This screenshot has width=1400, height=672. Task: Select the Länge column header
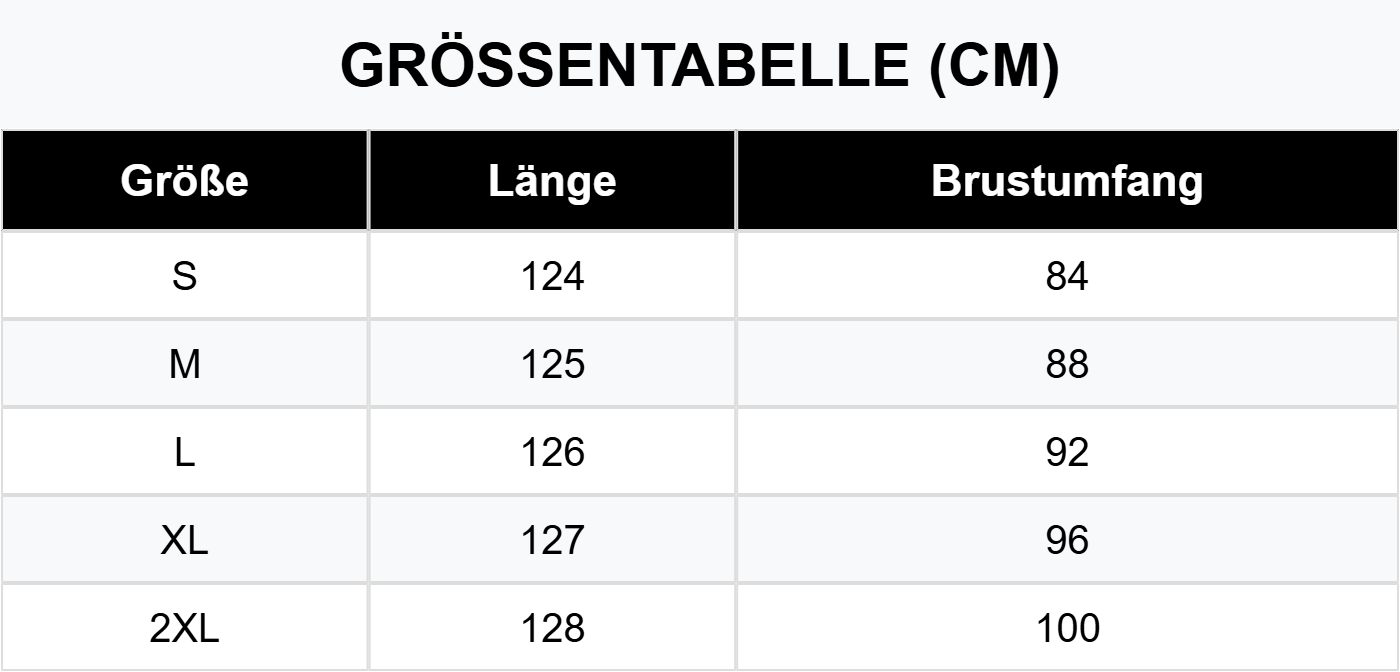tap(552, 181)
